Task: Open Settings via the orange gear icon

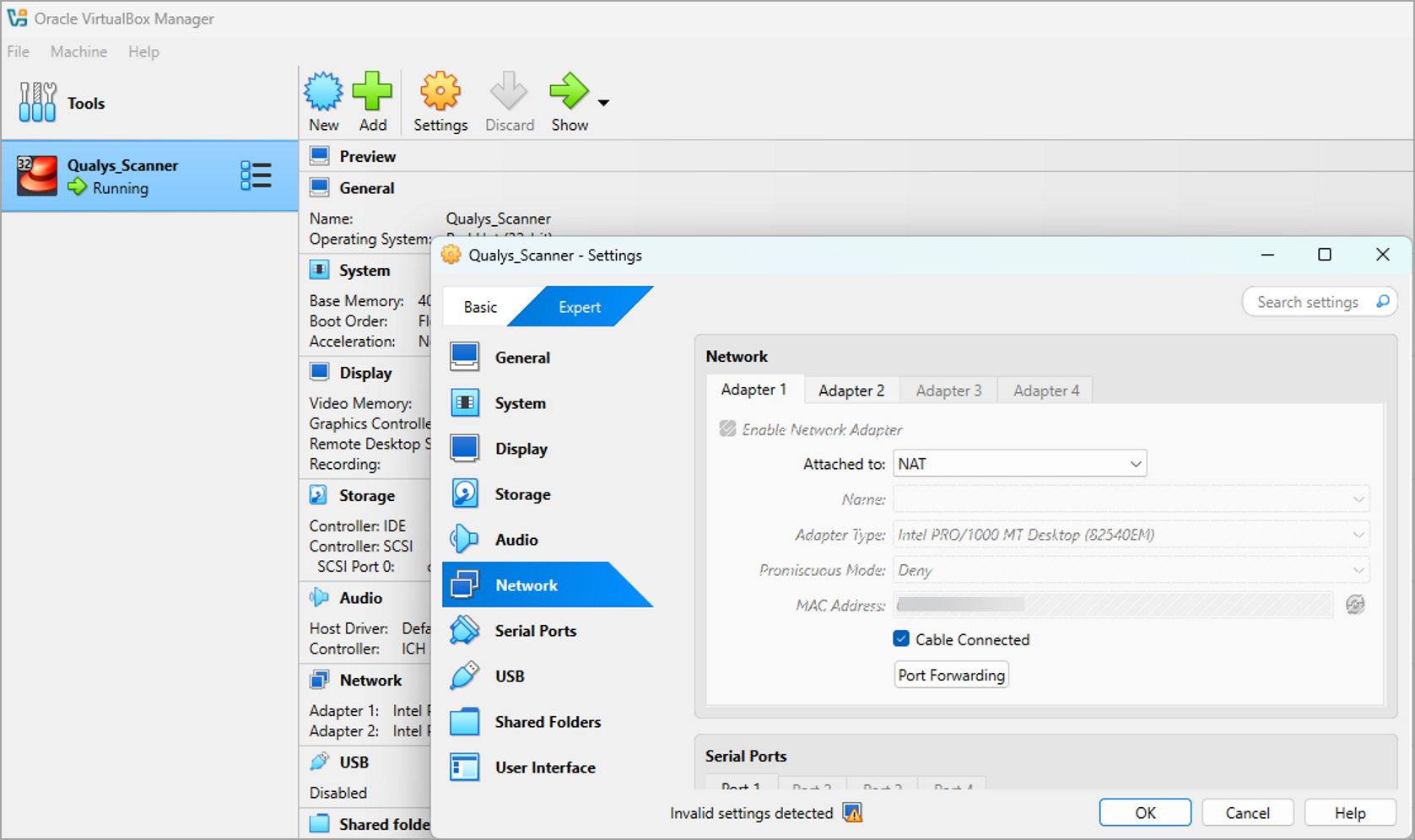Action: (440, 92)
